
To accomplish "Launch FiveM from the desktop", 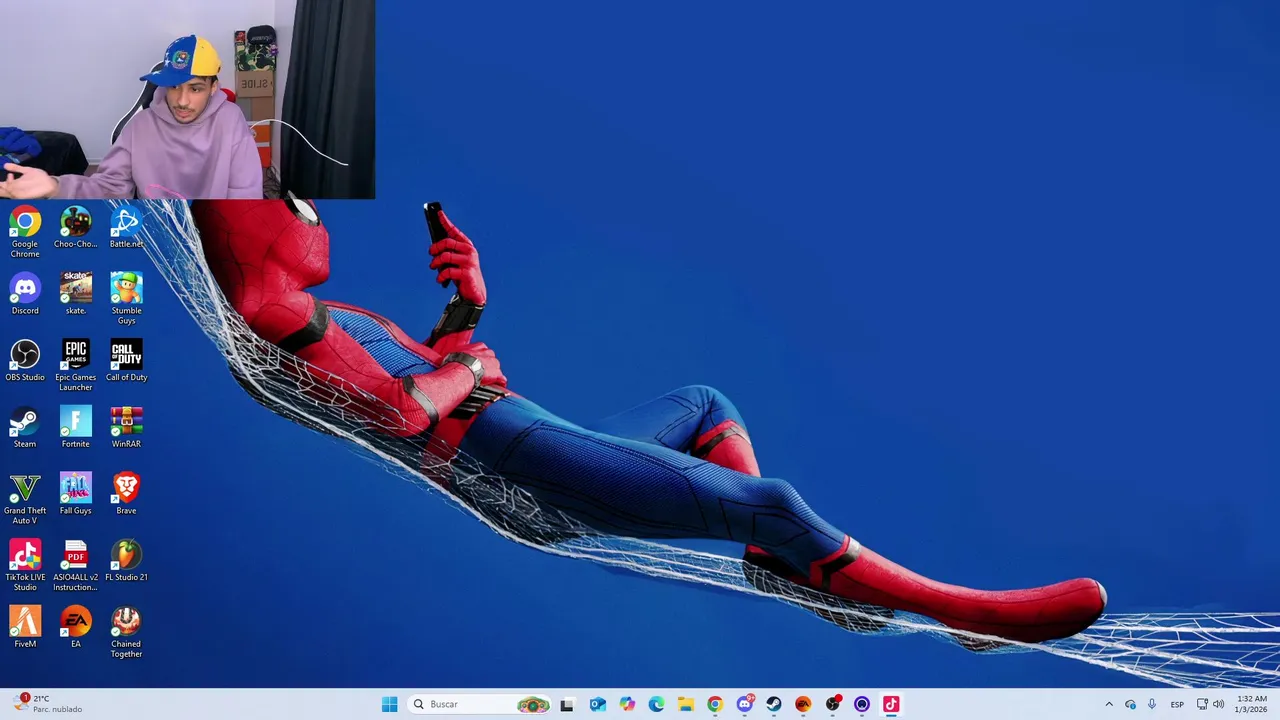I will point(25,627).
